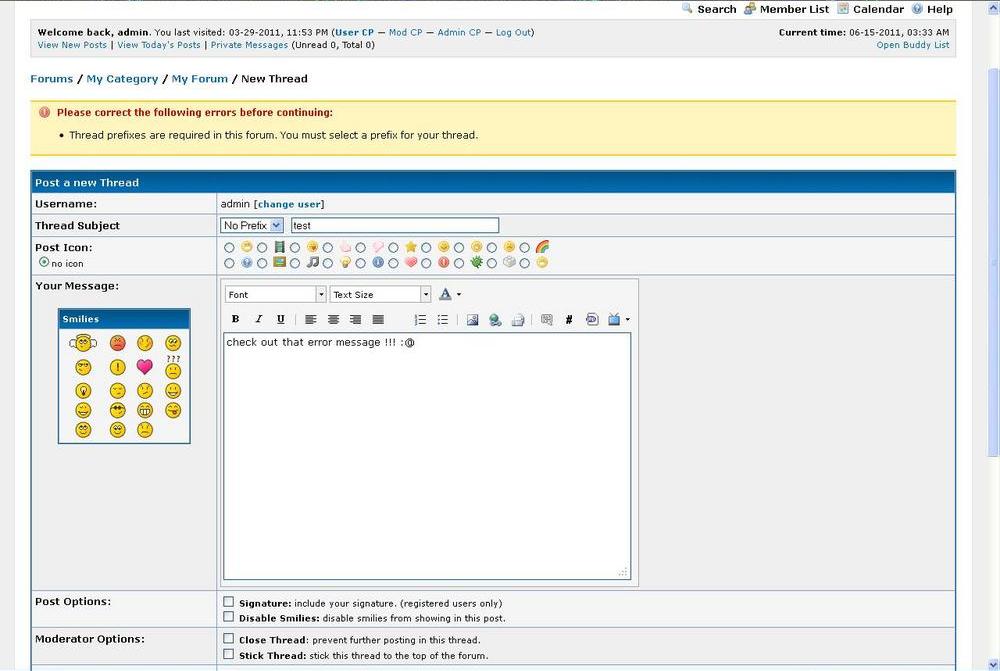Open the No Prefix dropdown
This screenshot has height=671, width=1000.
[252, 226]
